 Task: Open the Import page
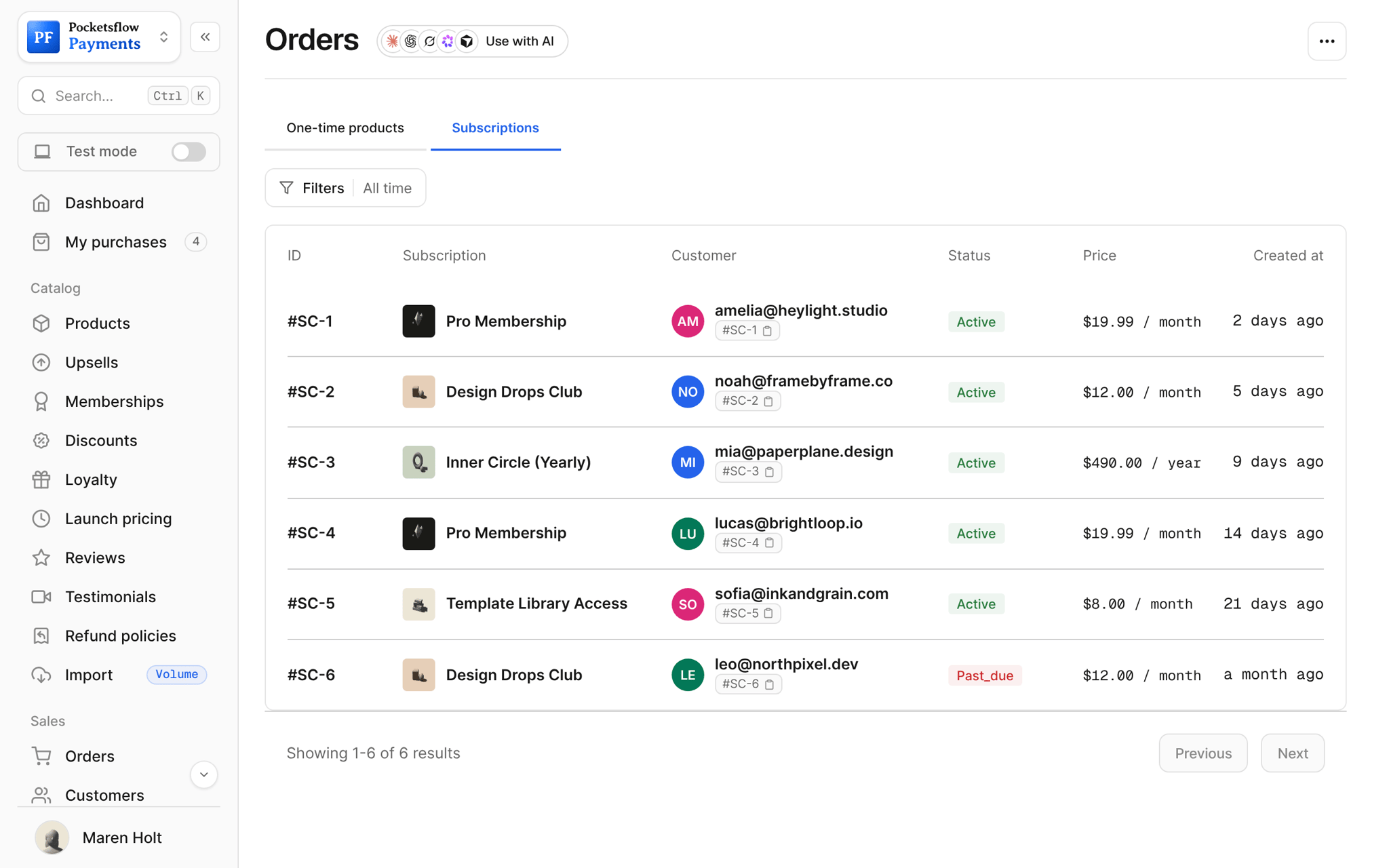[89, 675]
